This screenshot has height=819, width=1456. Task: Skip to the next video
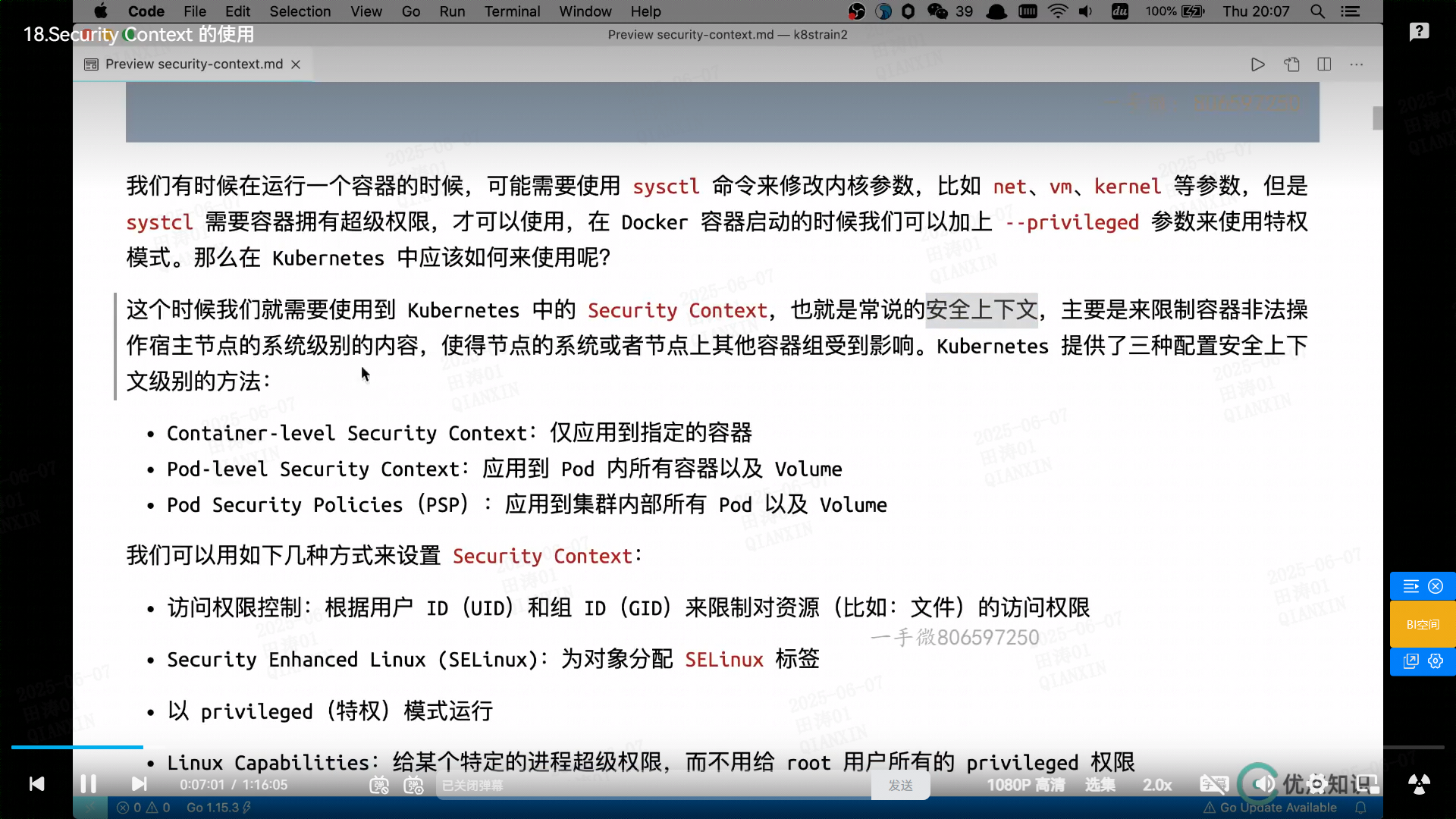tap(139, 784)
